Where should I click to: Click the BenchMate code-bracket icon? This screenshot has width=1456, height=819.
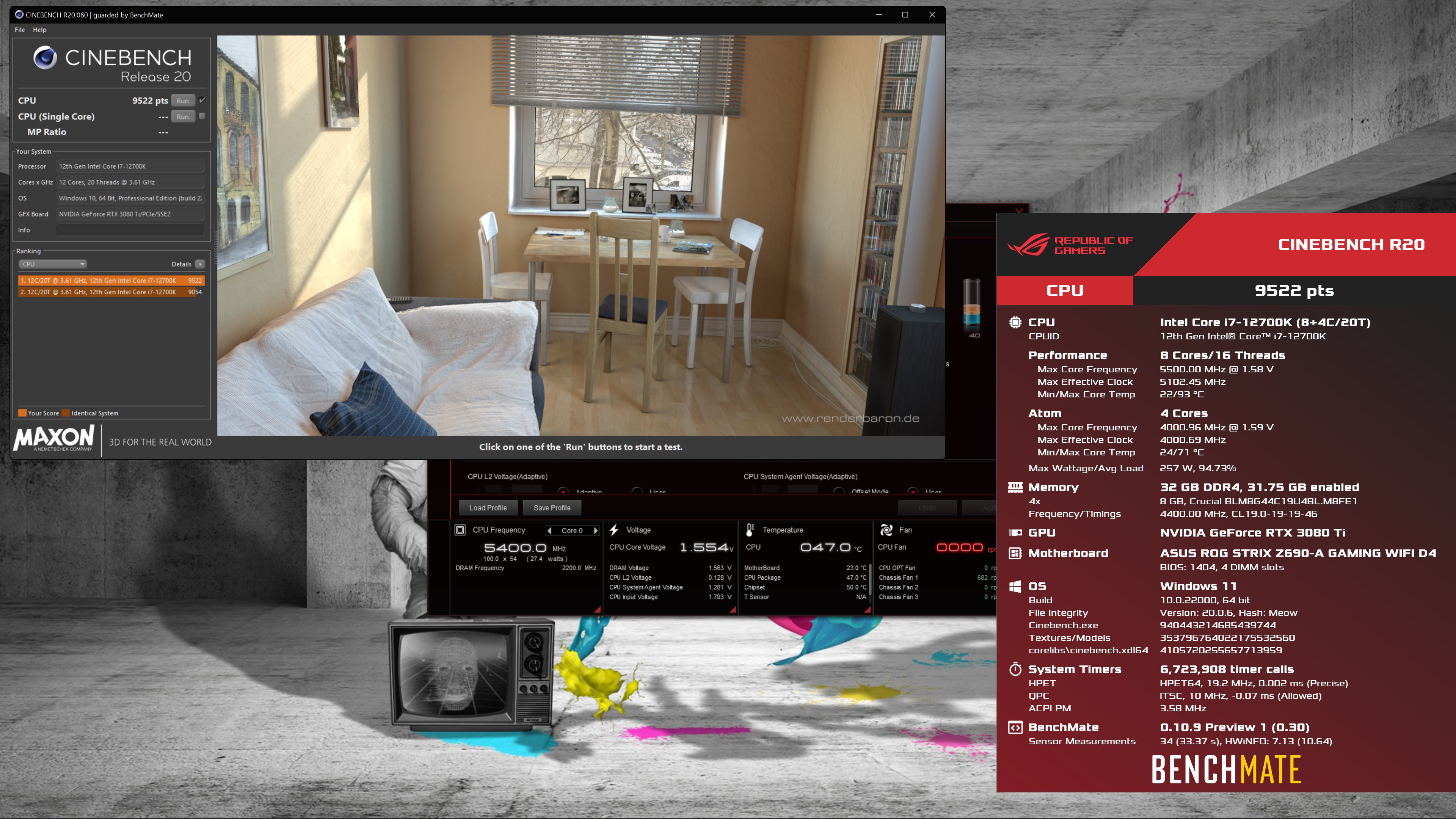1015,728
